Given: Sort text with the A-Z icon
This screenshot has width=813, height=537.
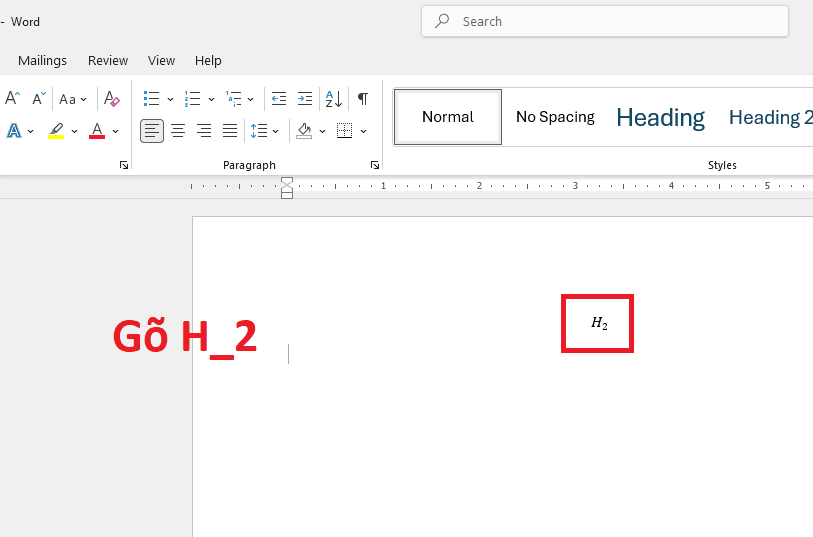Looking at the screenshot, I should click(333, 98).
